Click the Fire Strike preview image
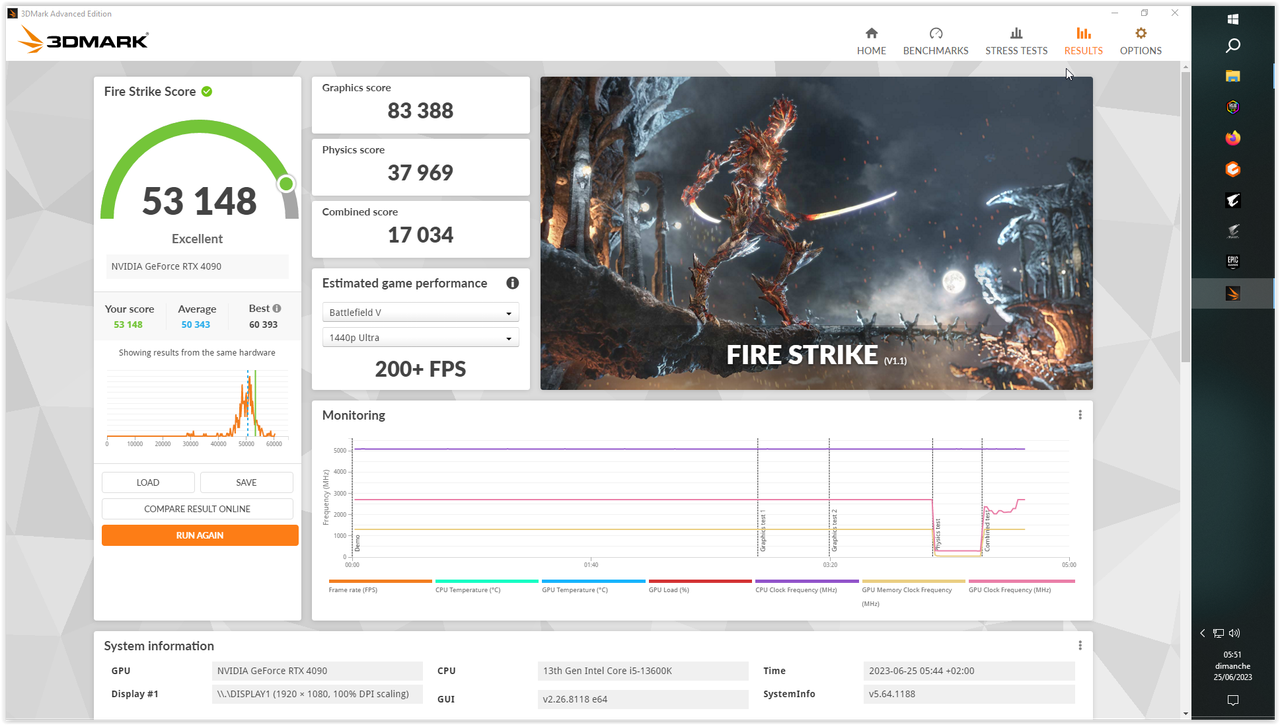The image size is (1280, 725). [x=816, y=233]
